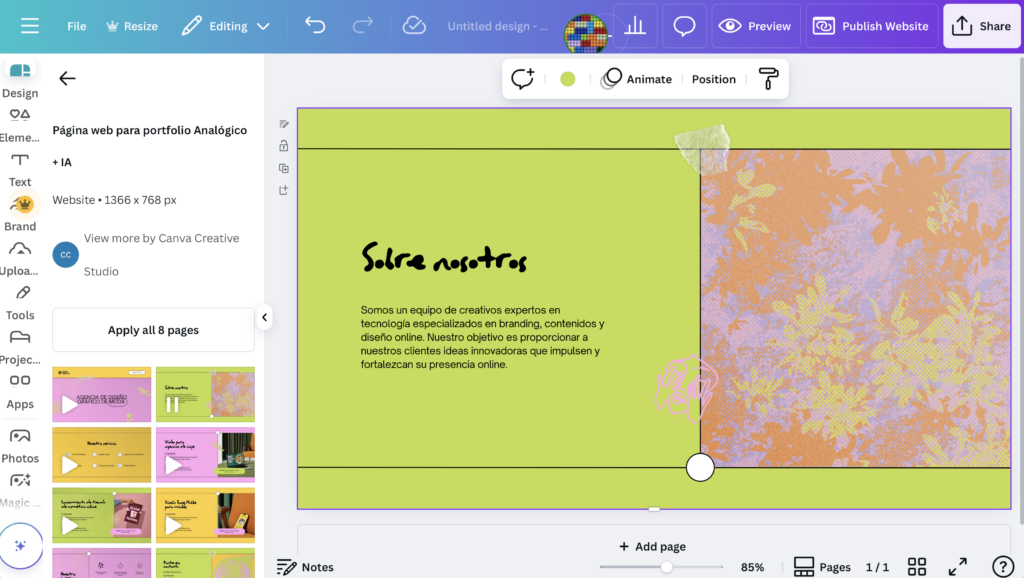Screen dimensions: 1024x578
Task: Click the undo arrow icon
Action: click(x=315, y=26)
